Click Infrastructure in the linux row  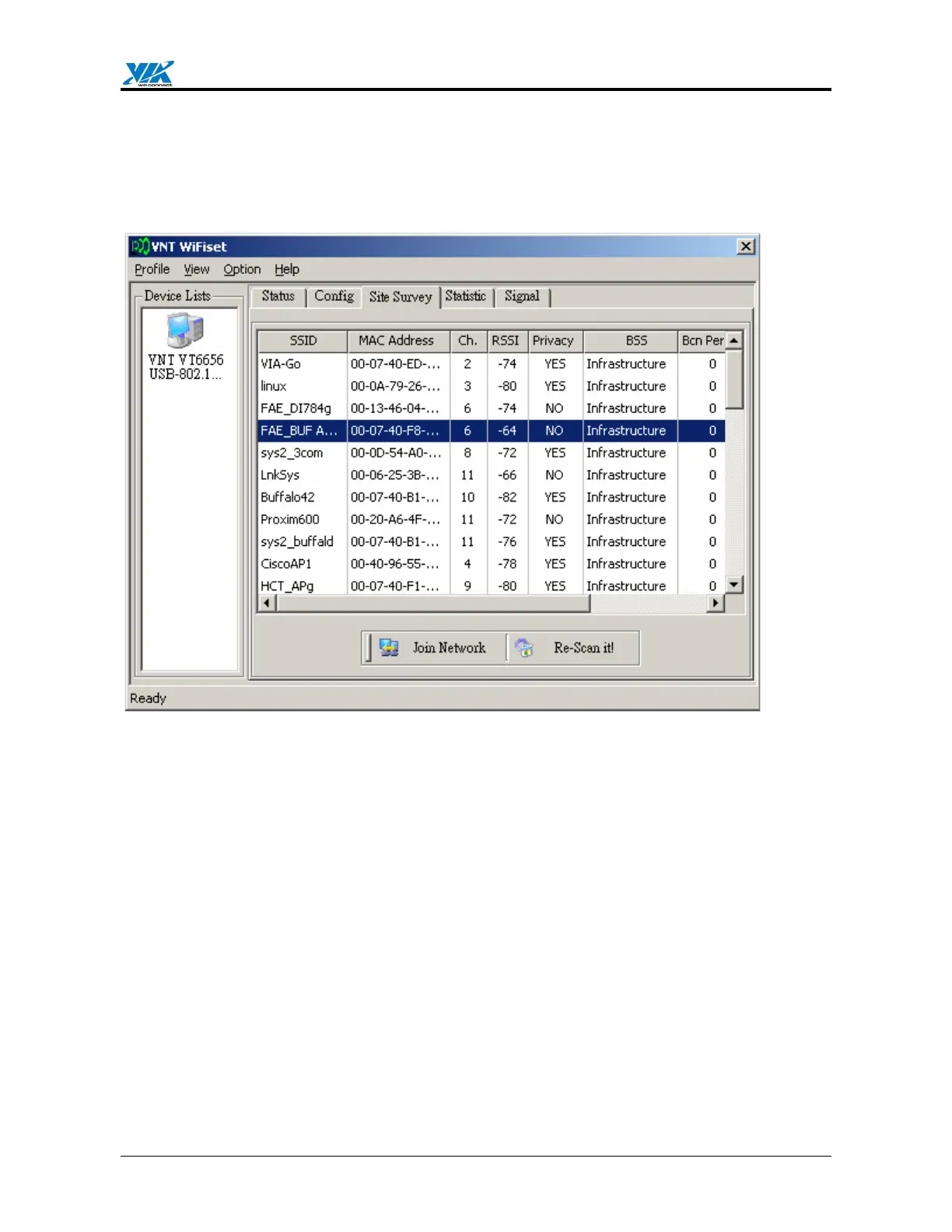(626, 386)
